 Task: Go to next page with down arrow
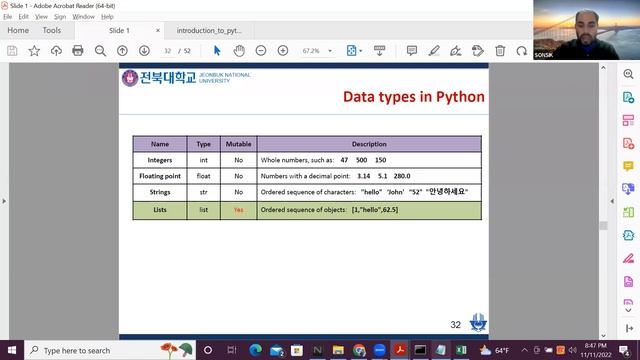[144, 51]
